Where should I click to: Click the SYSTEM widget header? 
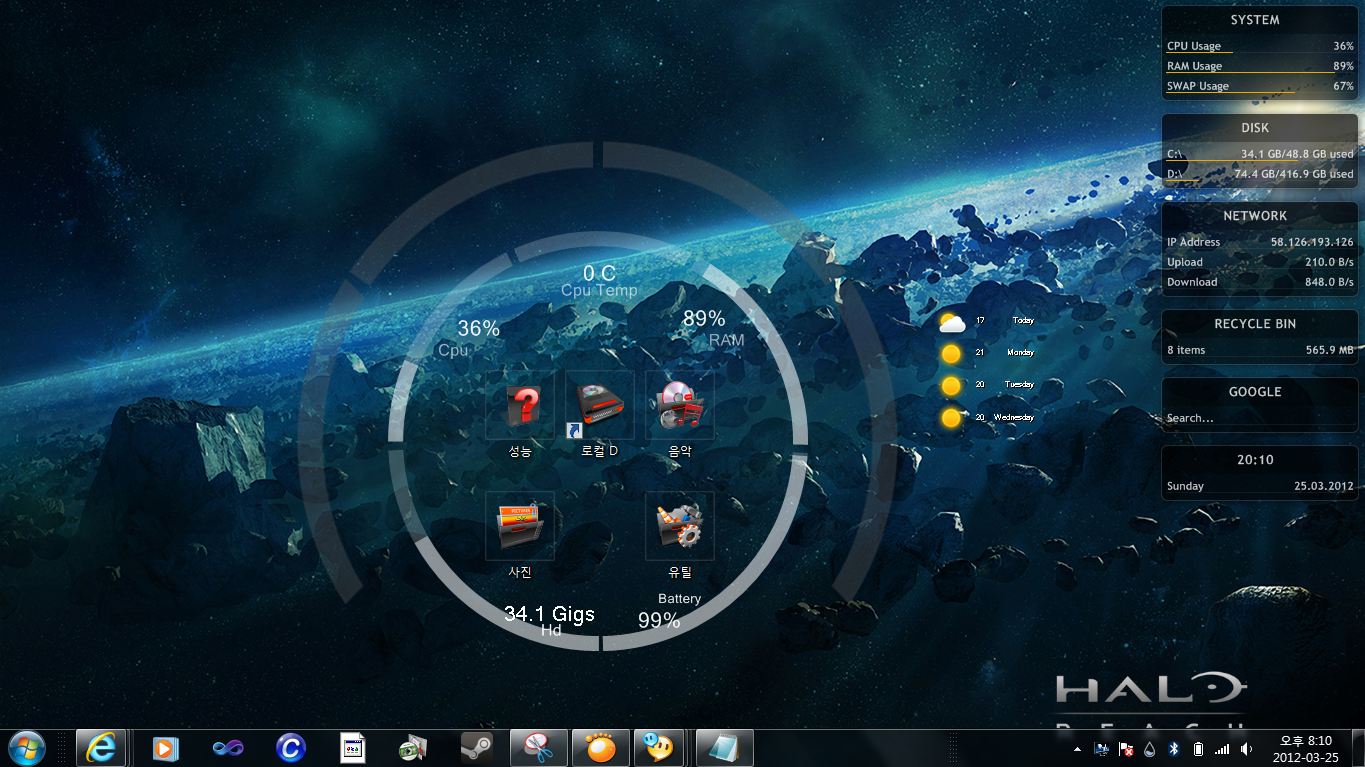tap(1255, 20)
